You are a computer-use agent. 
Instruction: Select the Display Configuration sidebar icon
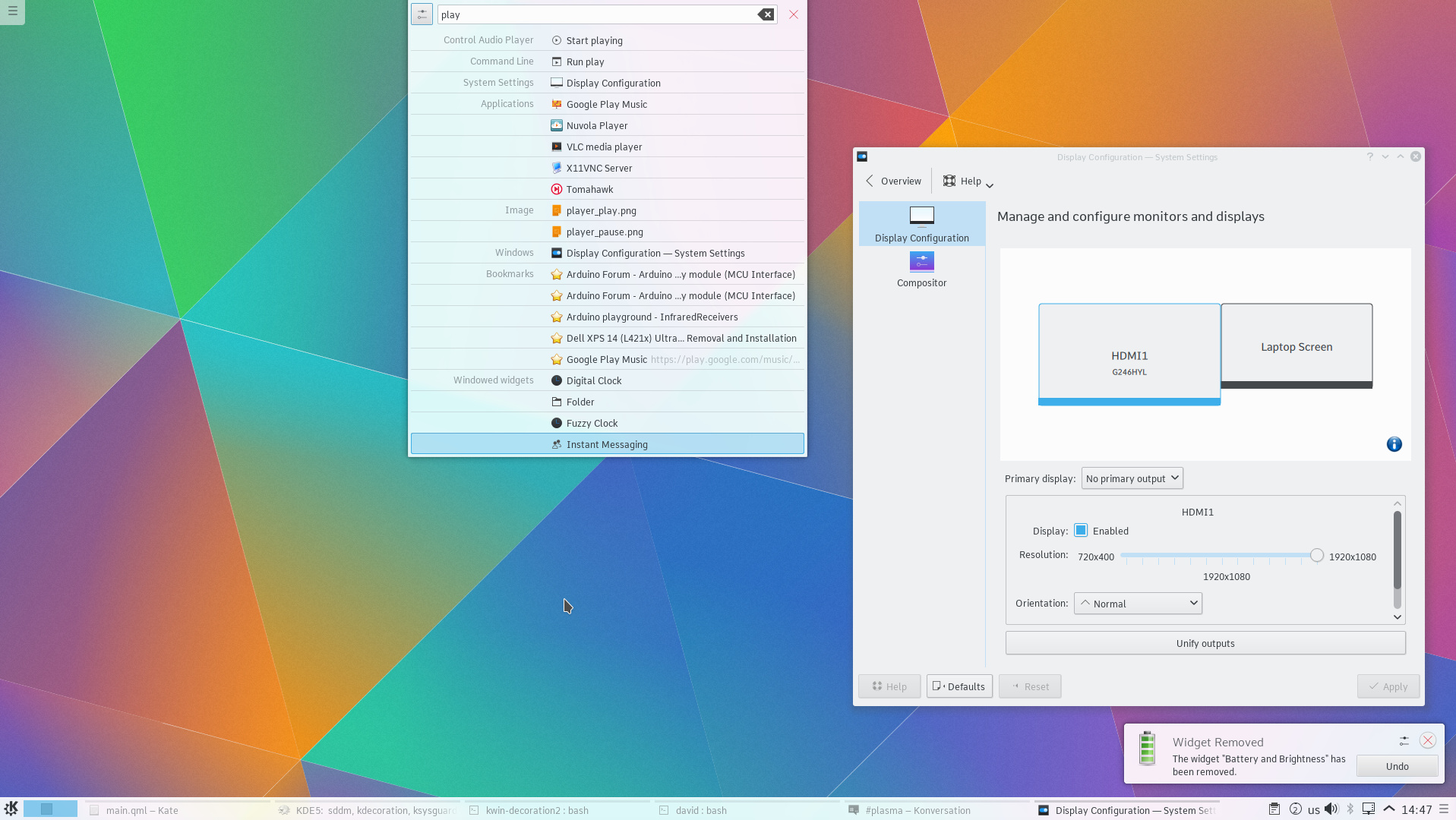(921, 222)
